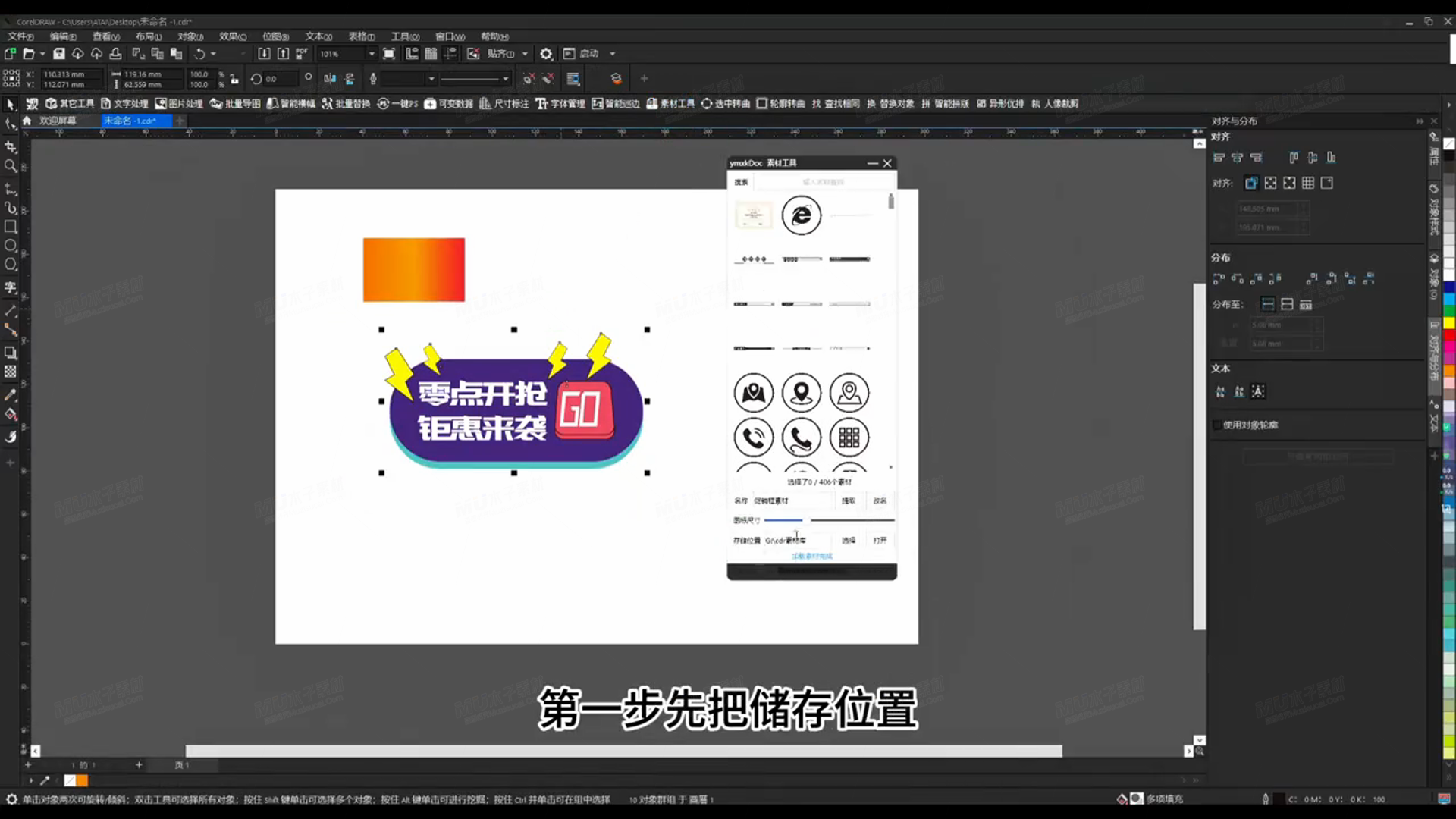Click the 选择 storage location button

849,541
